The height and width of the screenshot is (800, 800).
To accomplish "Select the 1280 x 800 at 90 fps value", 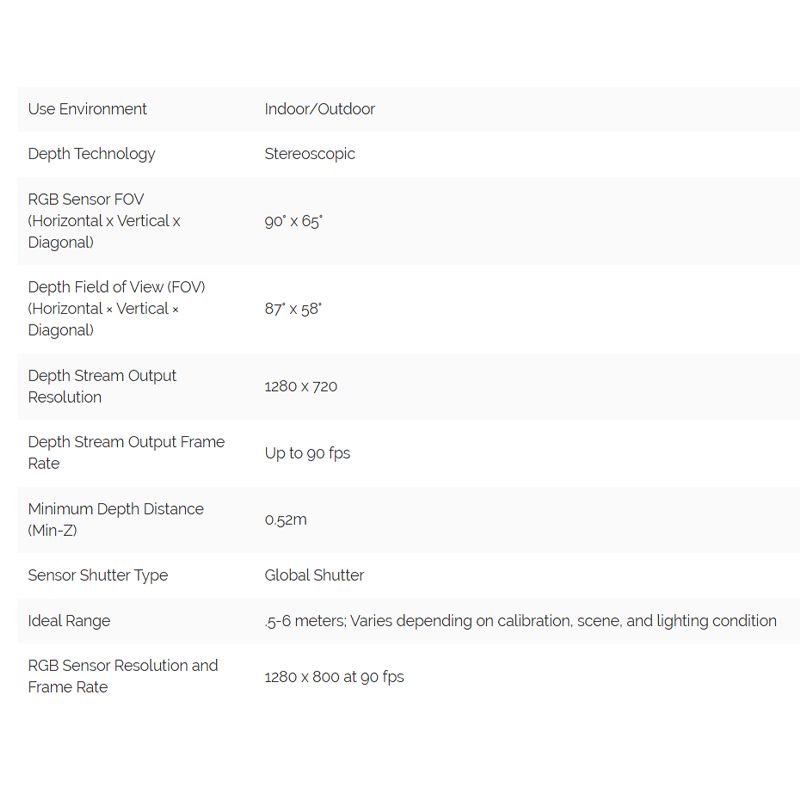I will click(334, 677).
